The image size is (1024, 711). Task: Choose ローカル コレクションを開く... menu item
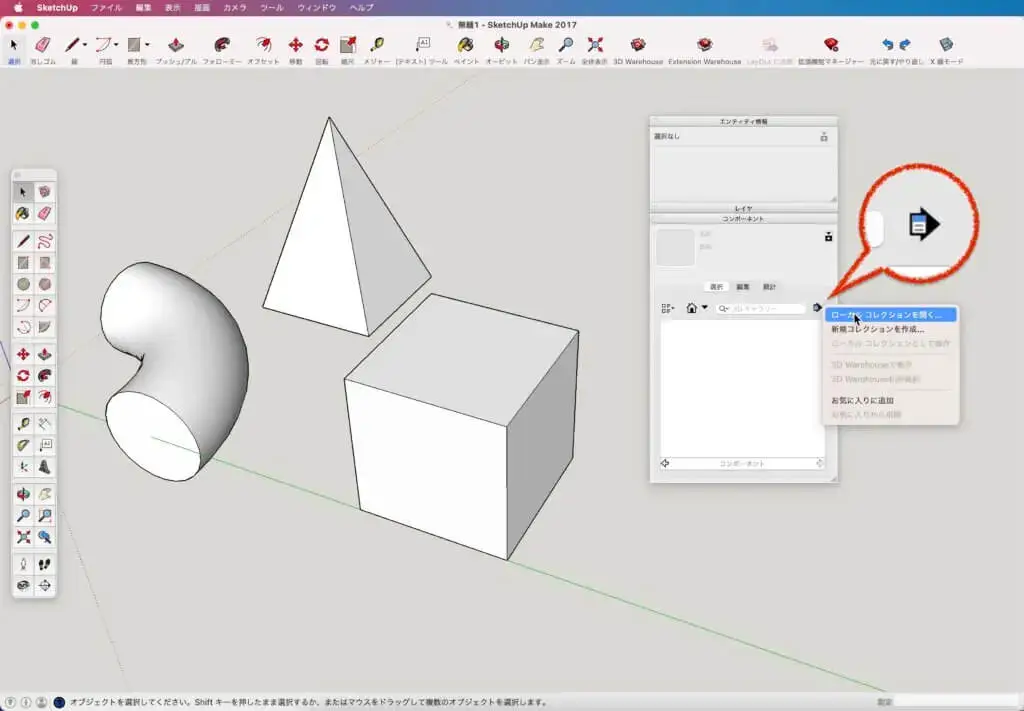(891, 315)
